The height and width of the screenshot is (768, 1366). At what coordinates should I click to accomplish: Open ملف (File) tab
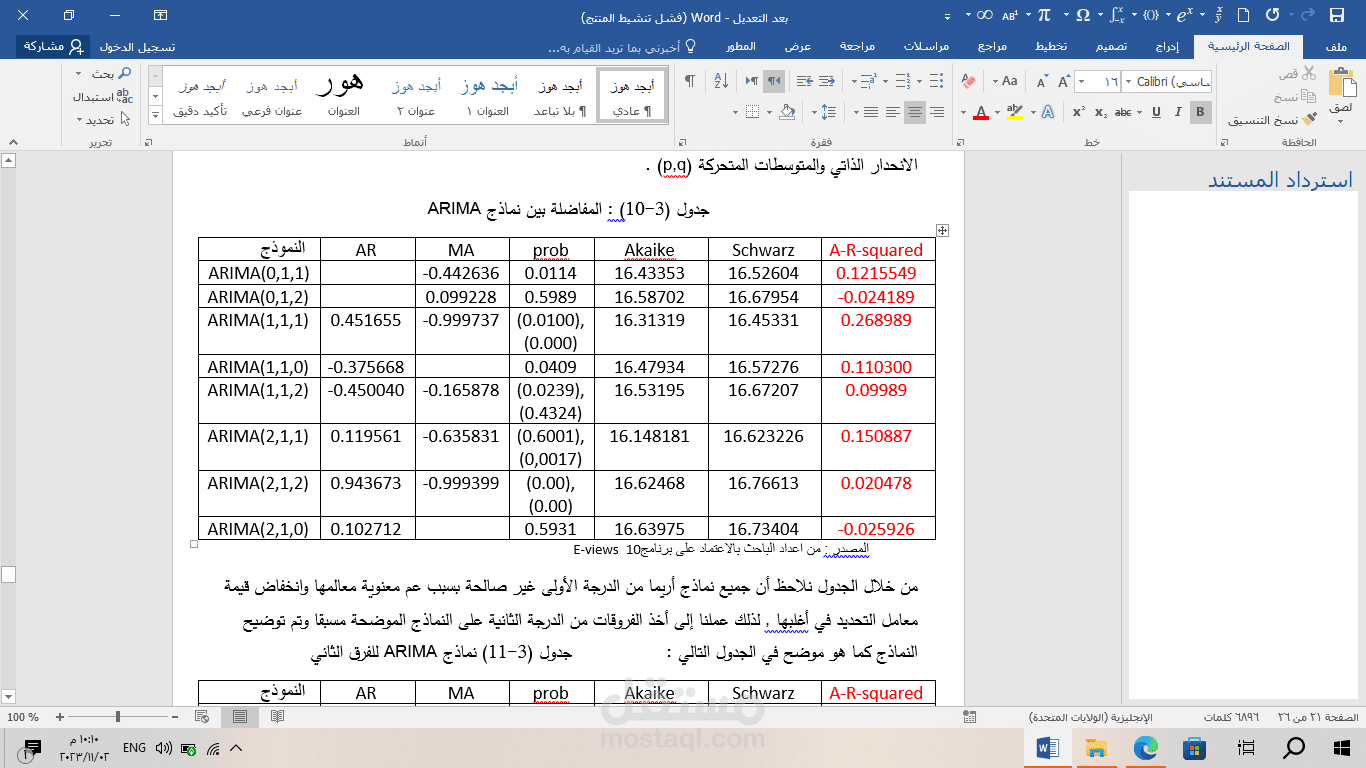click(x=1335, y=47)
